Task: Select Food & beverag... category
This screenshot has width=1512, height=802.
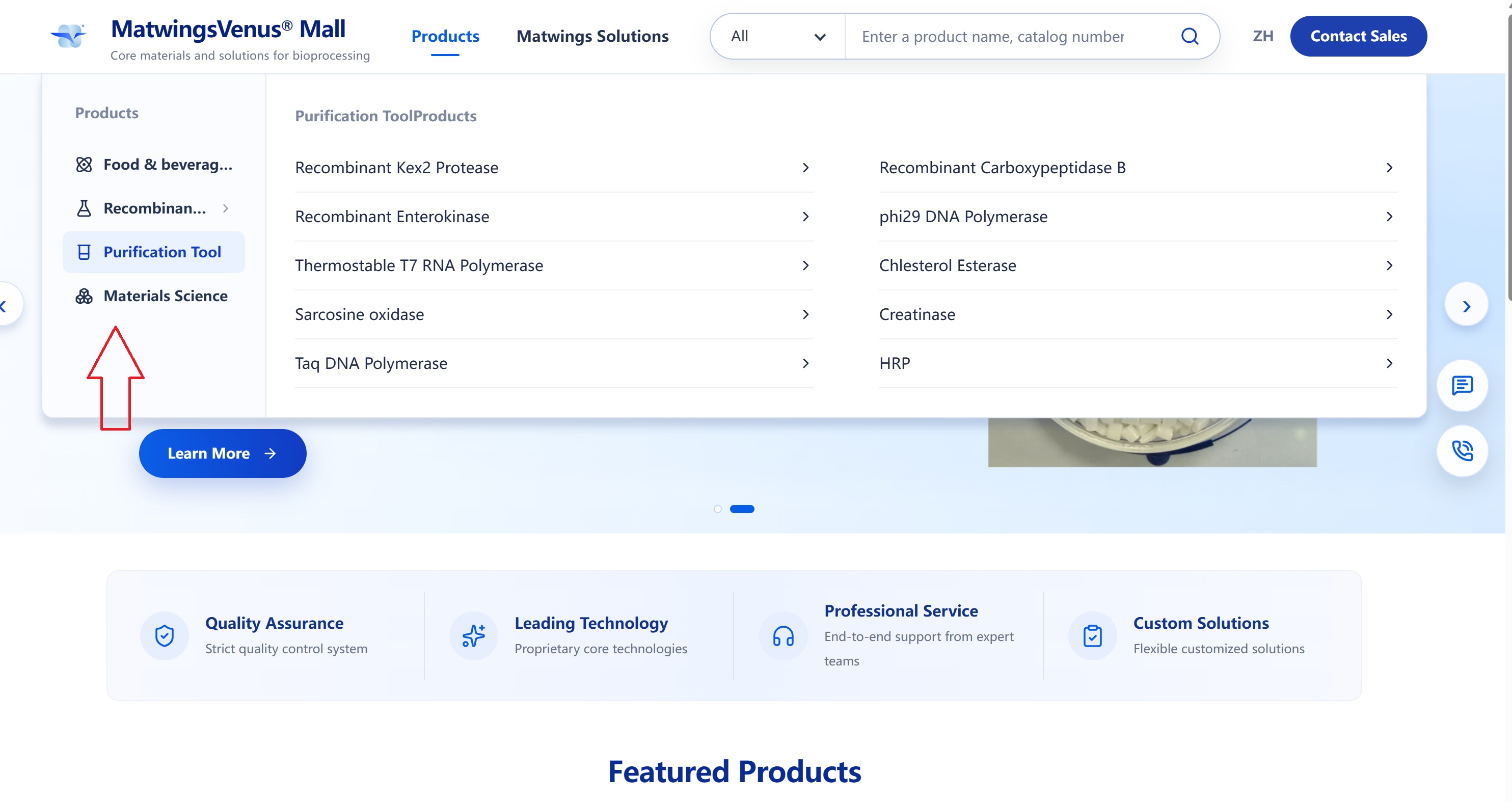Action: tap(154, 165)
